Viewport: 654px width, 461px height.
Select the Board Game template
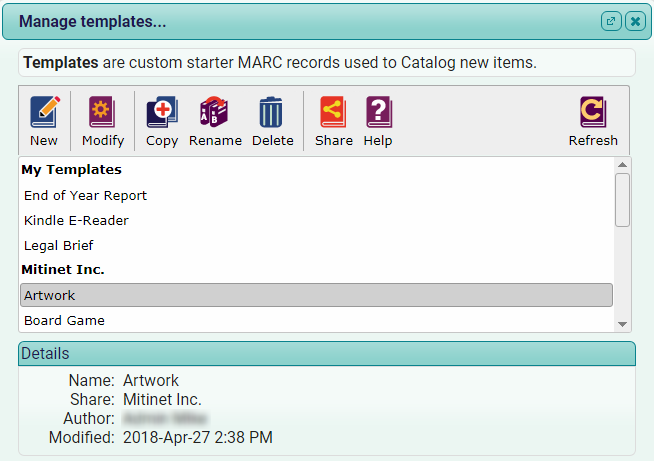click(317, 320)
